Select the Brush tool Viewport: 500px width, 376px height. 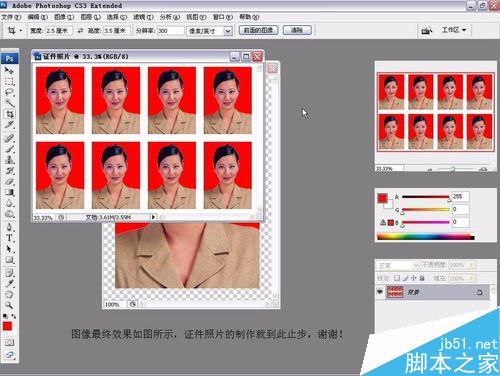(x=9, y=149)
